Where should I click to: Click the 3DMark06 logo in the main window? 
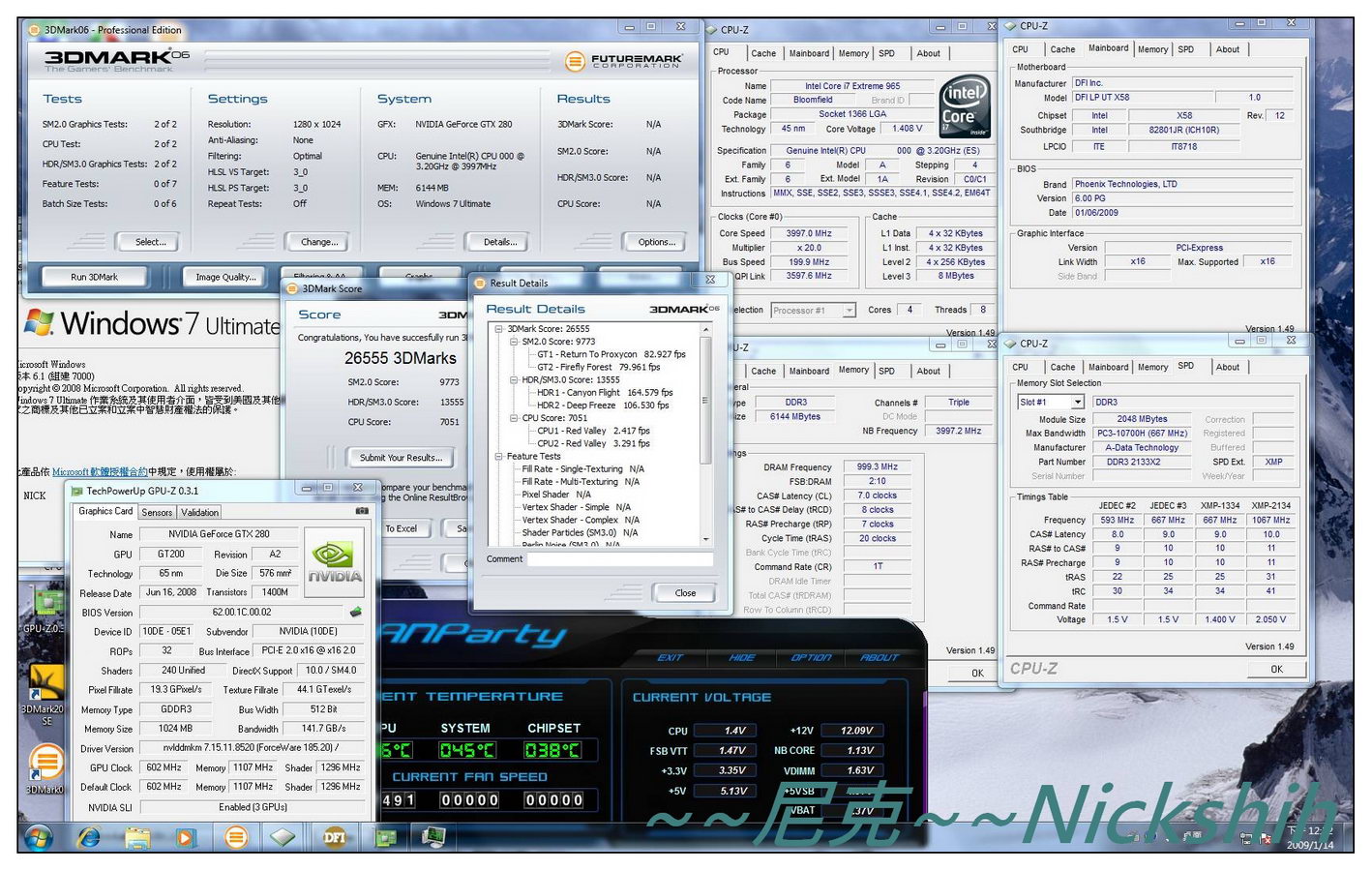pos(116,60)
